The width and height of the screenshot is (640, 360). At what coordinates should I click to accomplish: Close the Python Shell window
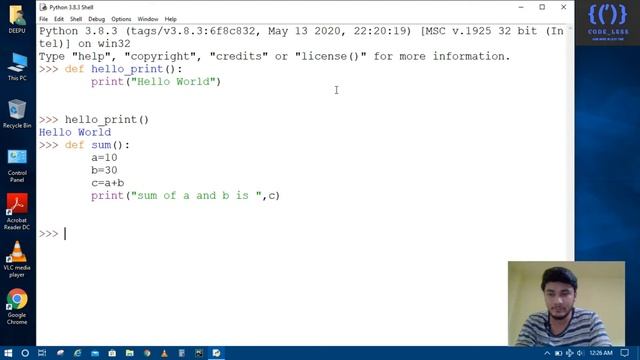(564, 7)
